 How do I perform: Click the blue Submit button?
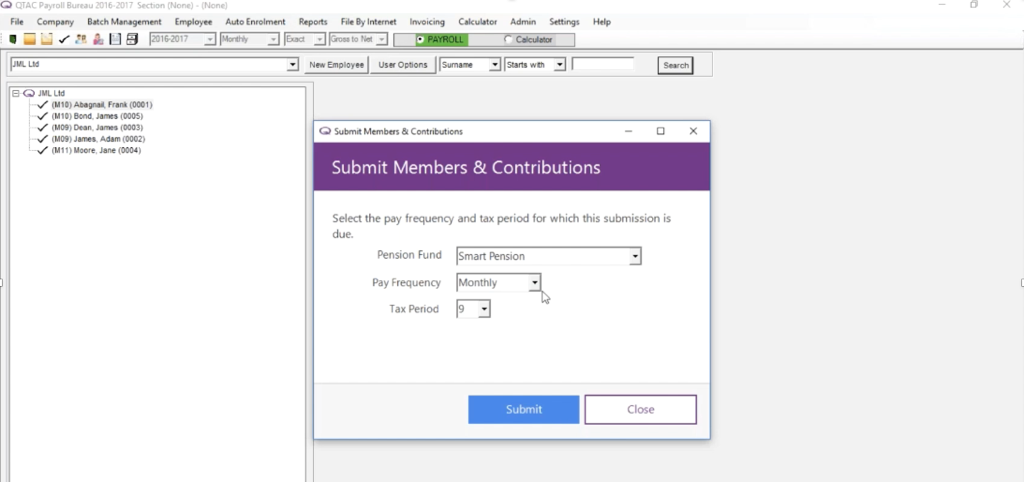[x=524, y=410]
